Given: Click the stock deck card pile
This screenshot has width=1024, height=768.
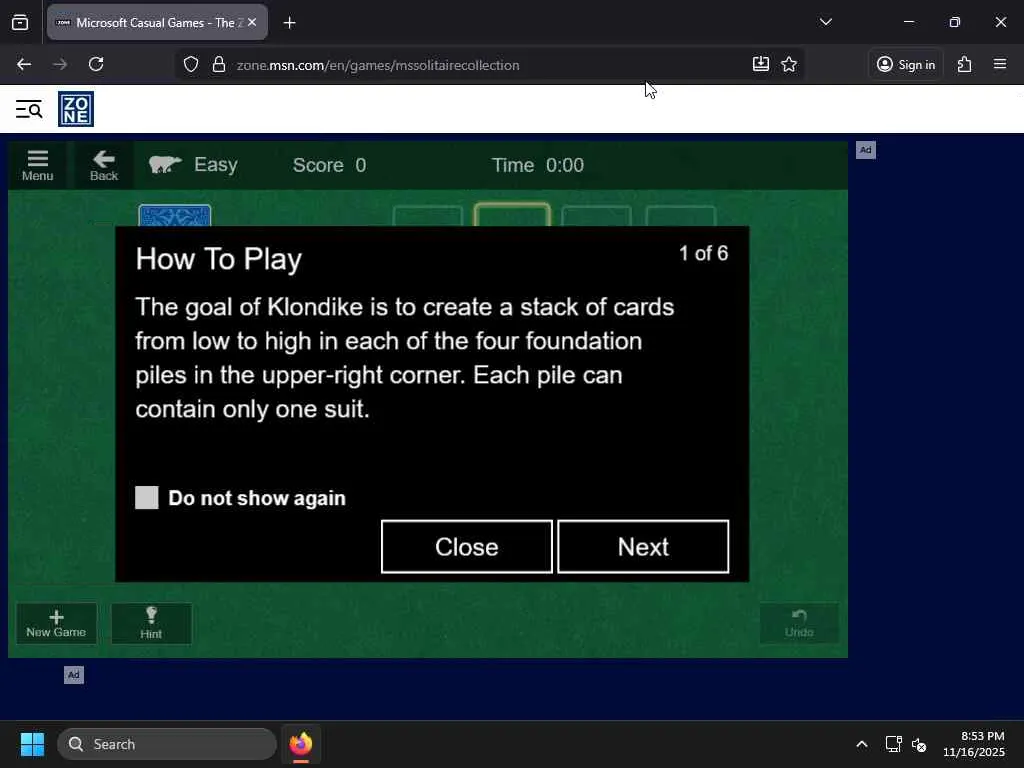Looking at the screenshot, I should tap(174, 216).
